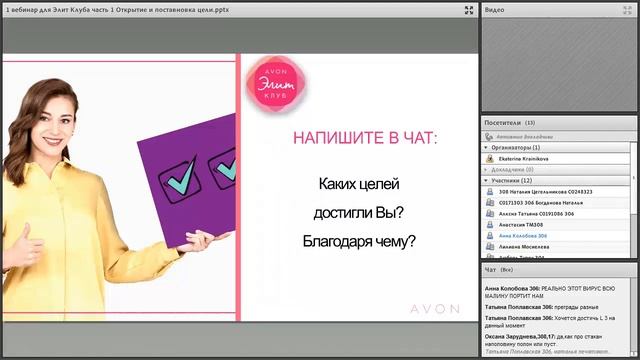640x360 pixels.
Task: Click the chat scrollbar down arrow
Action: [x=633, y=353]
